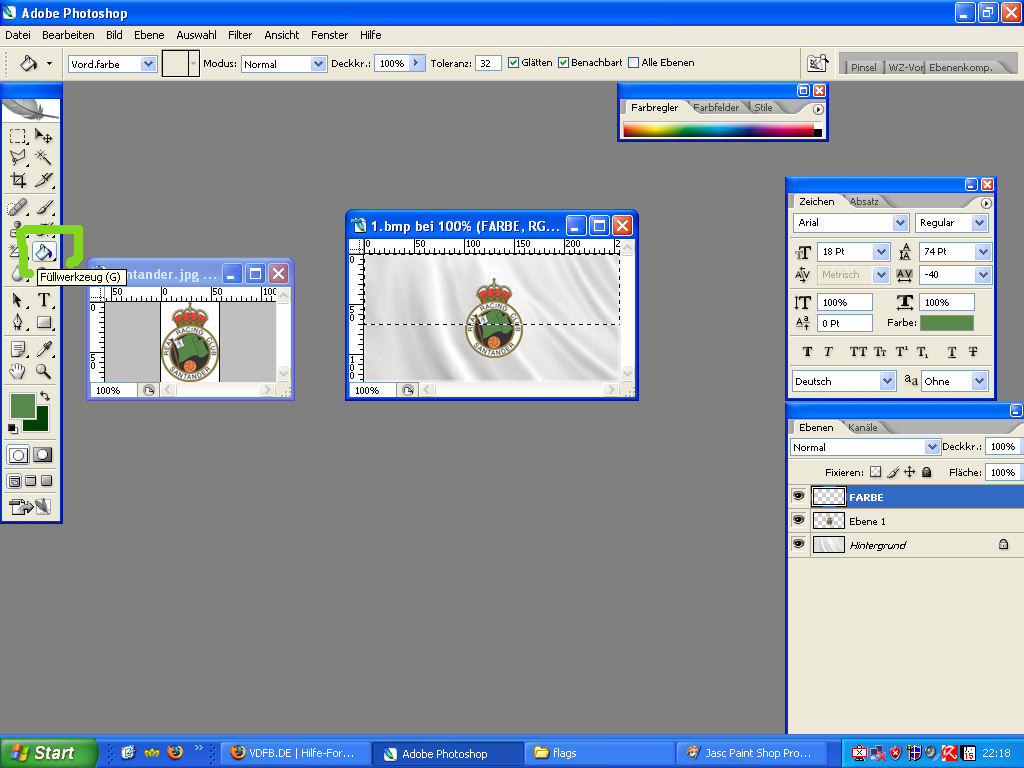Open the Modus blend mode dropdown

pos(284,64)
